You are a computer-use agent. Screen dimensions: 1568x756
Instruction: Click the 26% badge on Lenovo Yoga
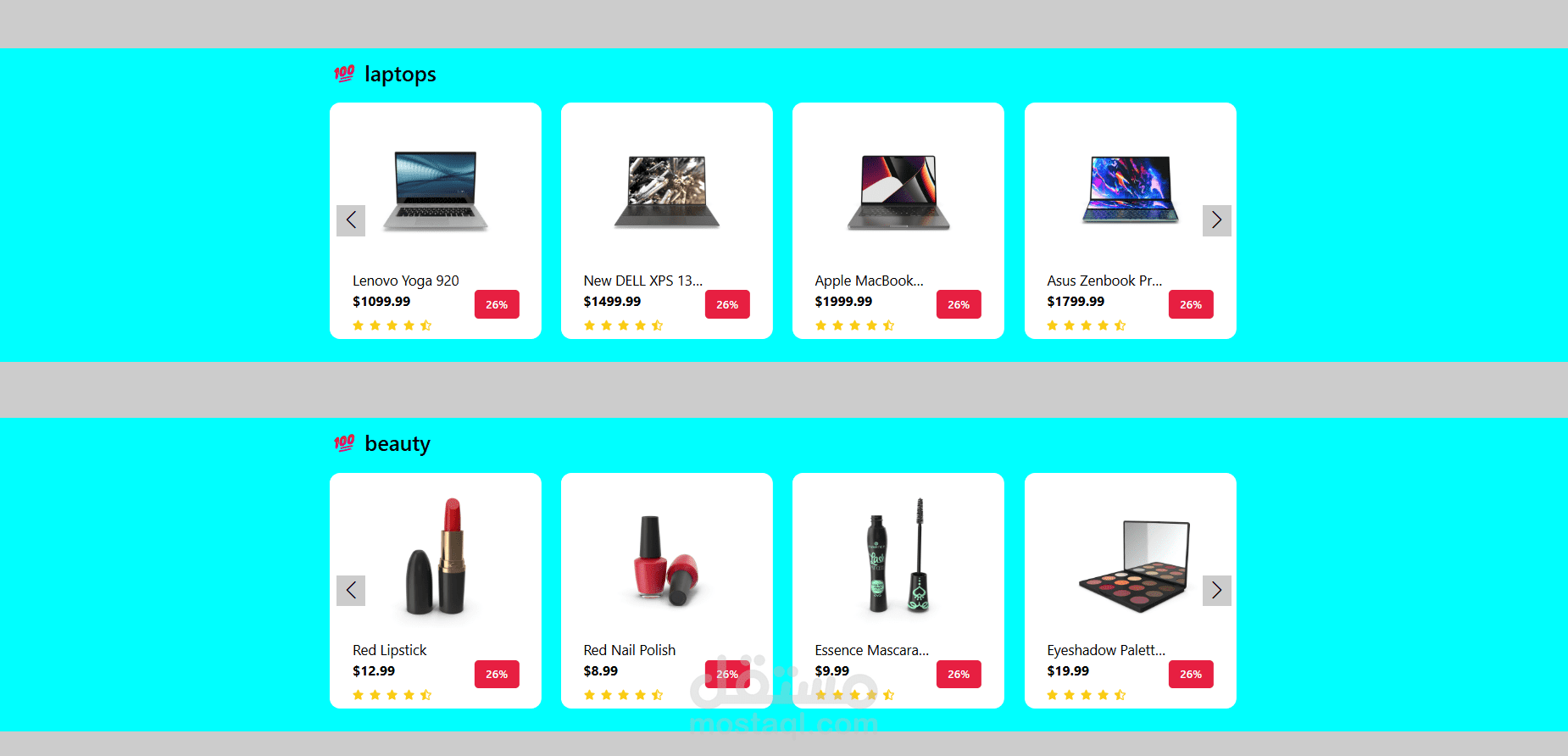click(x=497, y=304)
